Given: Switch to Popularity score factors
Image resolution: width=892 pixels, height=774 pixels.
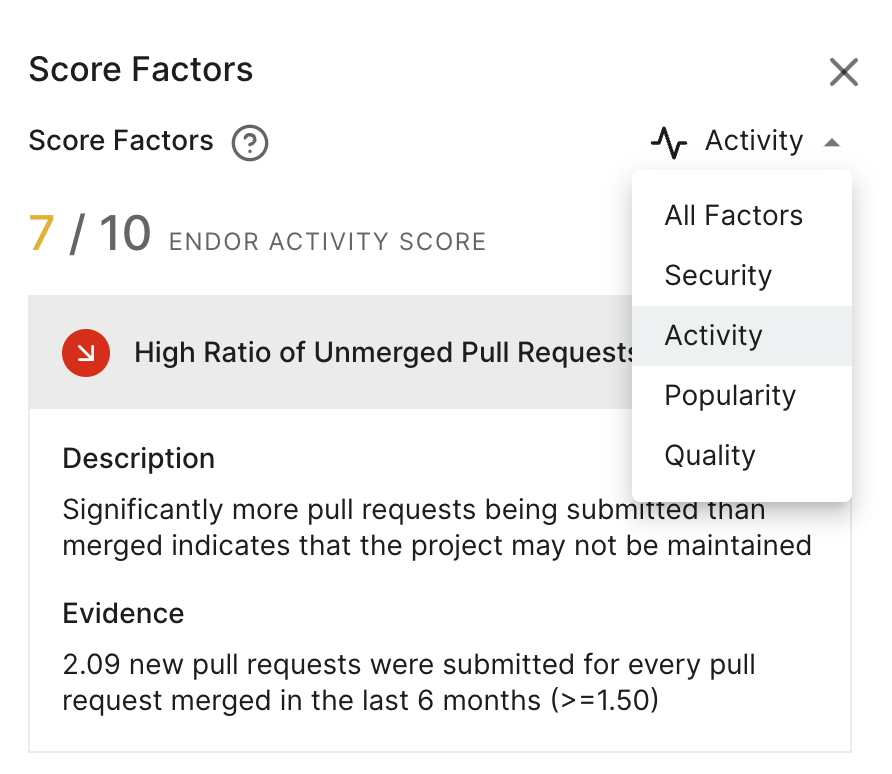Looking at the screenshot, I should 730,396.
